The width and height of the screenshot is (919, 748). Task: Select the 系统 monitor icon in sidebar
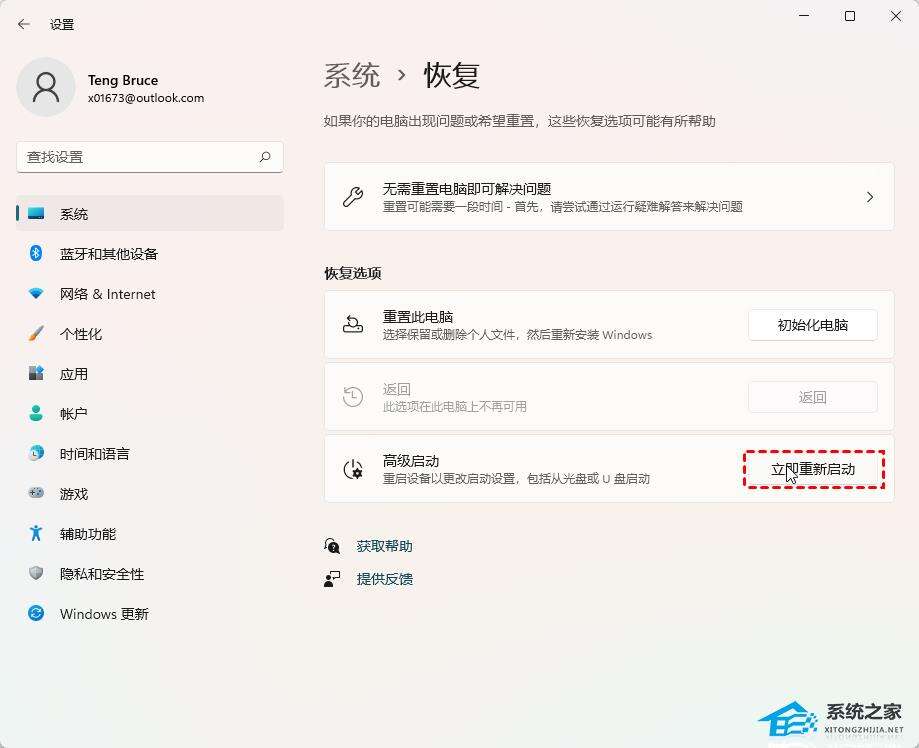pyautogui.click(x=36, y=213)
